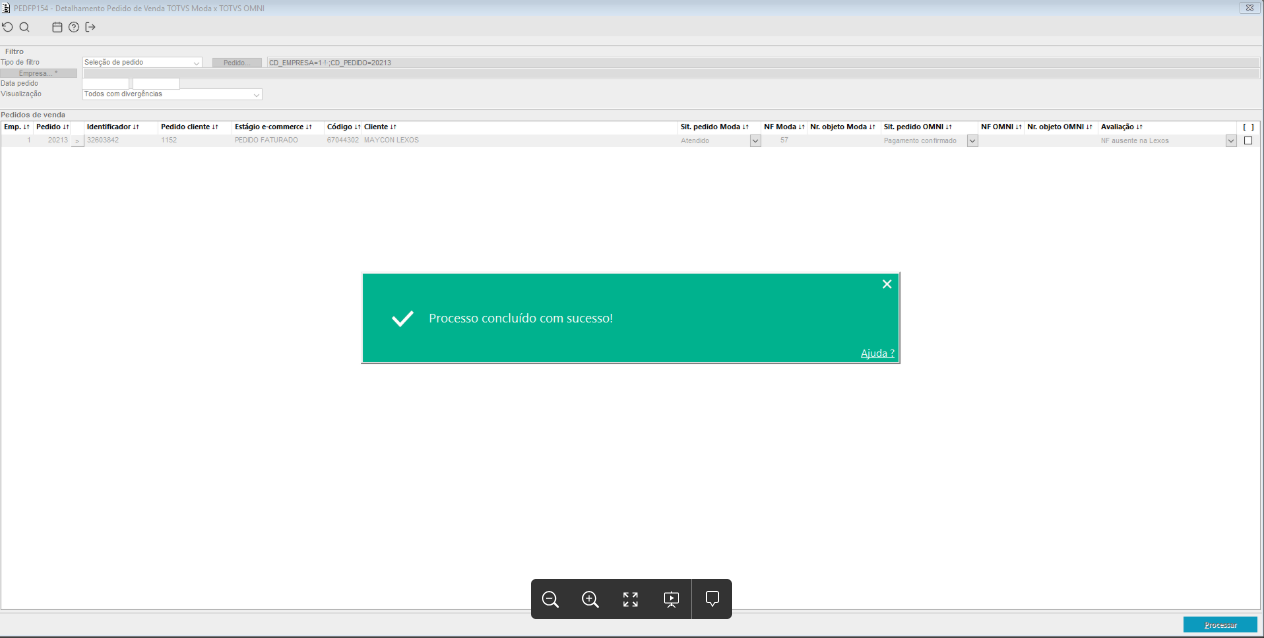Click the Processar button
The height and width of the screenshot is (638, 1264).
point(1220,625)
